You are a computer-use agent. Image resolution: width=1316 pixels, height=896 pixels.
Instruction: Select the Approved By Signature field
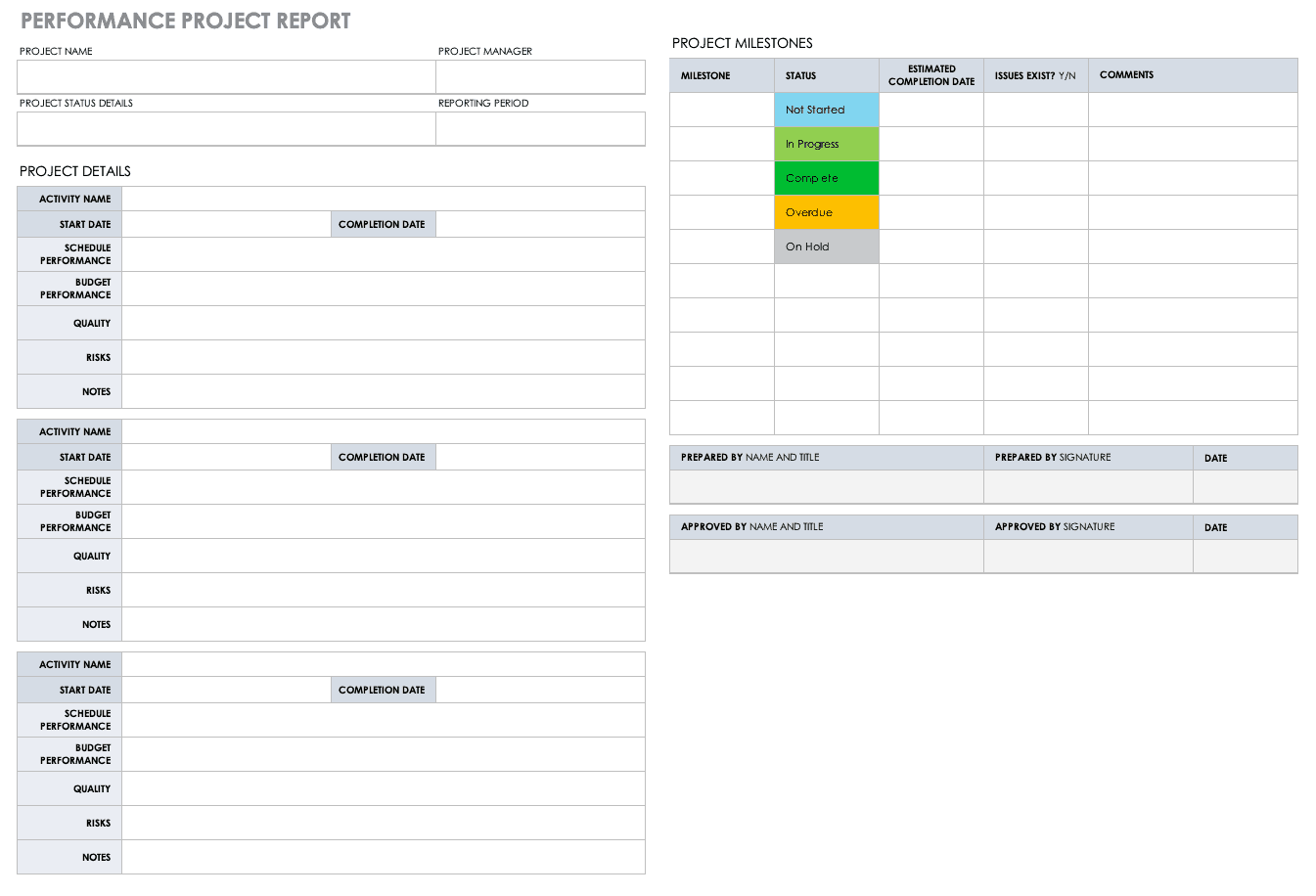click(x=1087, y=556)
